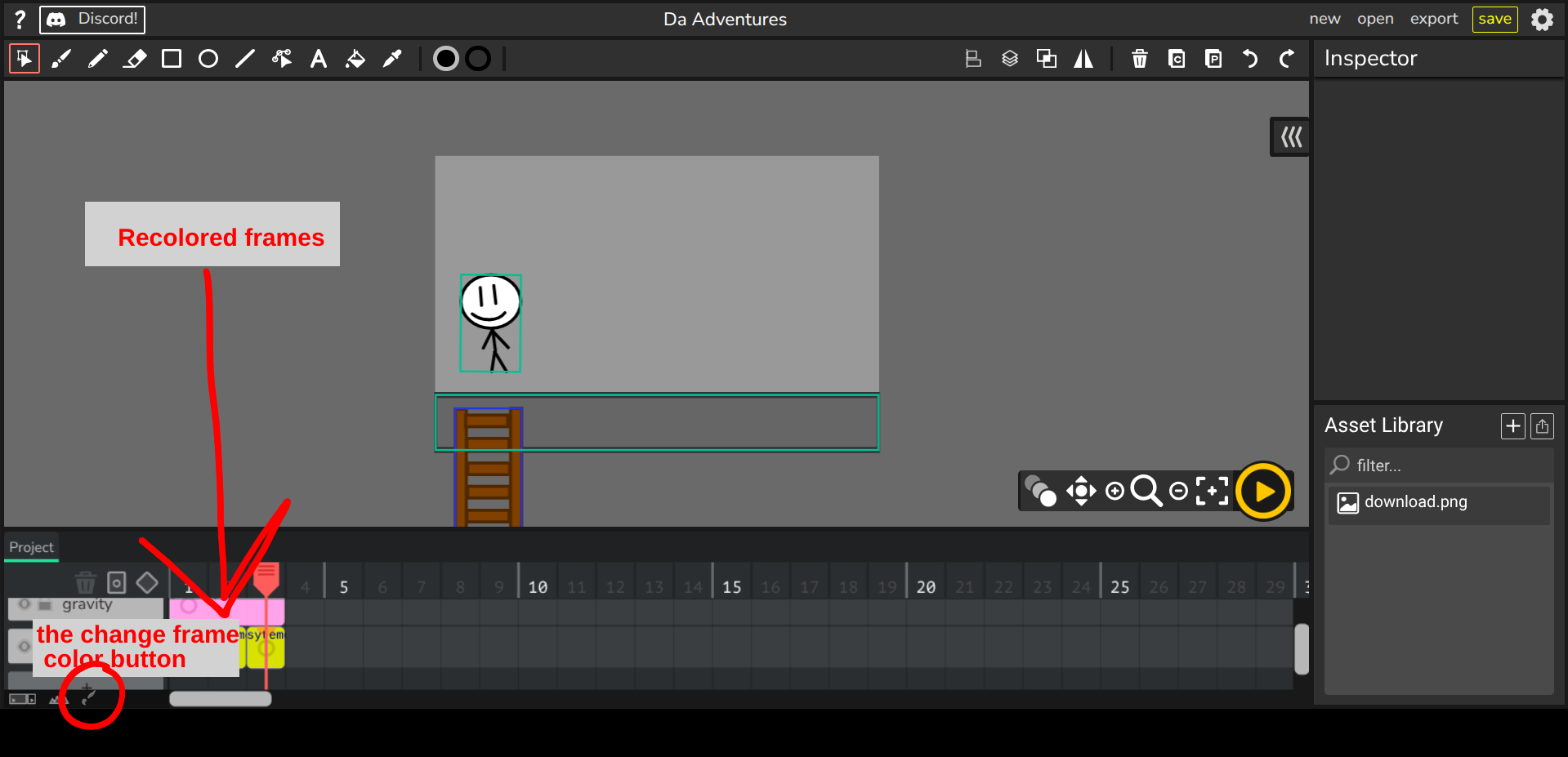Pick the Fill Bucket tool
1568x757 pixels.
(355, 59)
